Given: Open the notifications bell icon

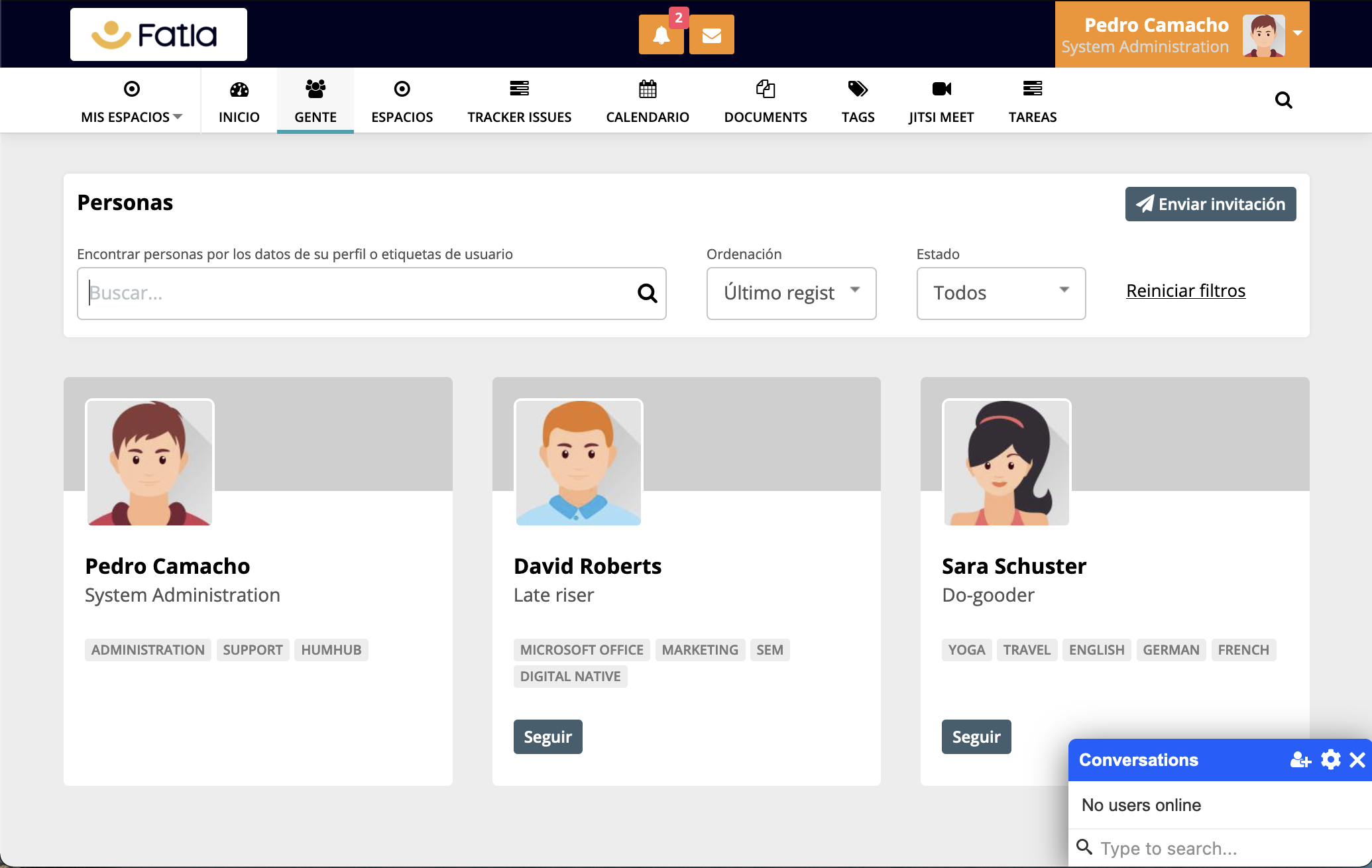Looking at the screenshot, I should 661,35.
